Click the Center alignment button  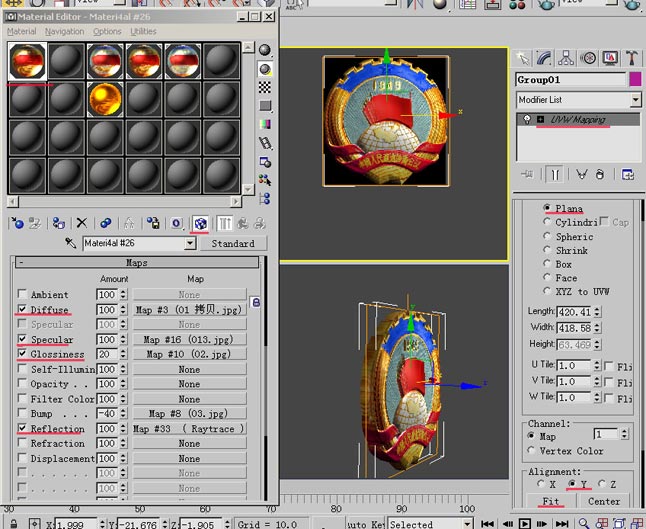pos(604,501)
